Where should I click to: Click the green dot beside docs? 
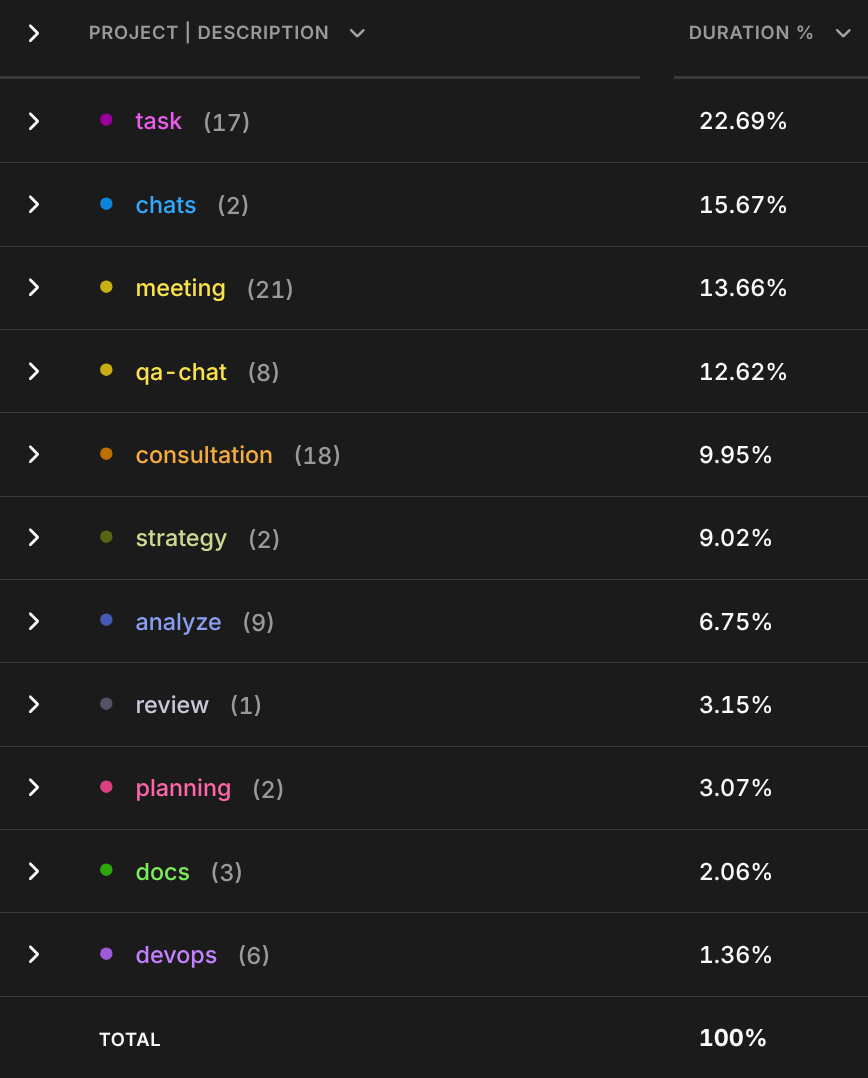coord(106,870)
